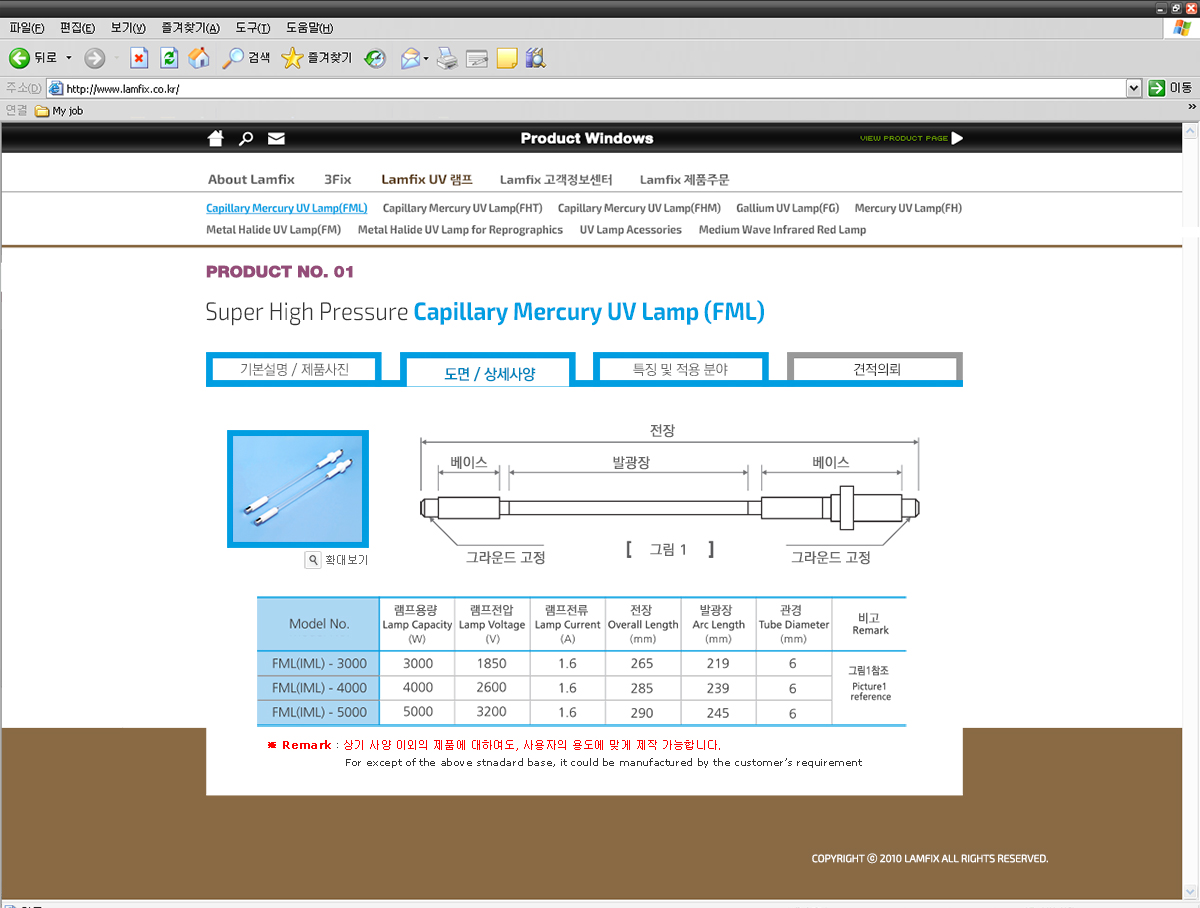Click VIEW PRODUCT PAGE link

pos(910,138)
